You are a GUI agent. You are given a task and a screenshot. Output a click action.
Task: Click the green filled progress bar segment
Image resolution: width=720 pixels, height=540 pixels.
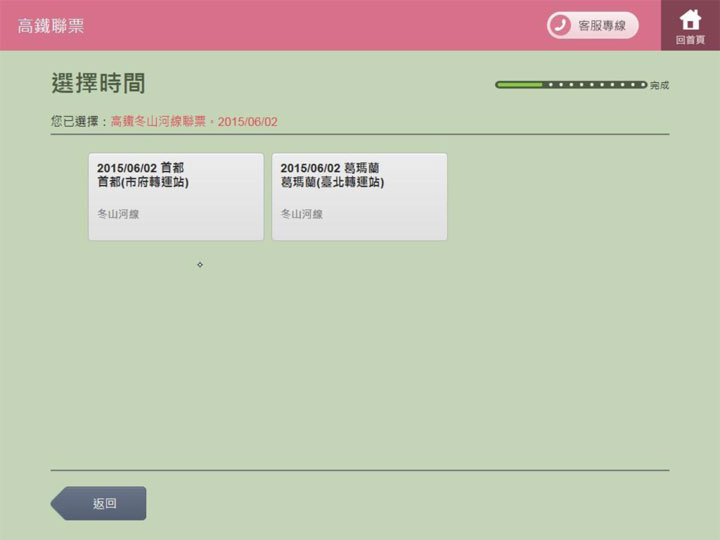click(x=519, y=85)
